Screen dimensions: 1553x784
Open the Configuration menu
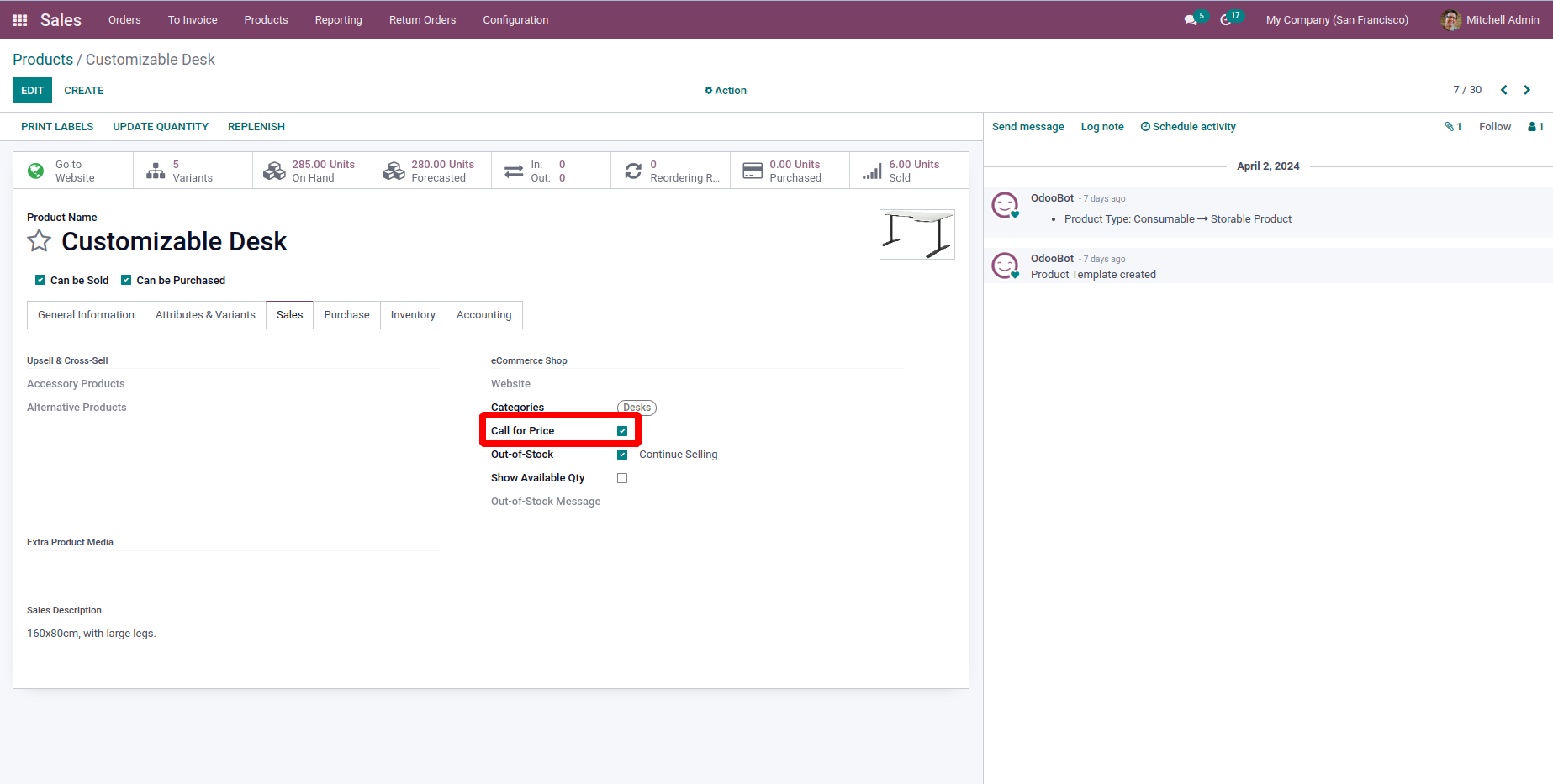515,20
